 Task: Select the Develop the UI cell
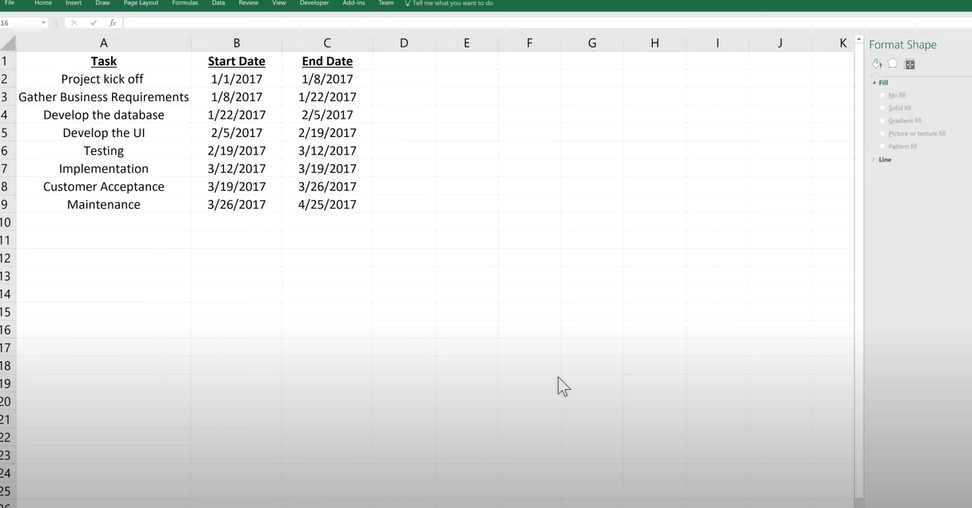pos(104,133)
